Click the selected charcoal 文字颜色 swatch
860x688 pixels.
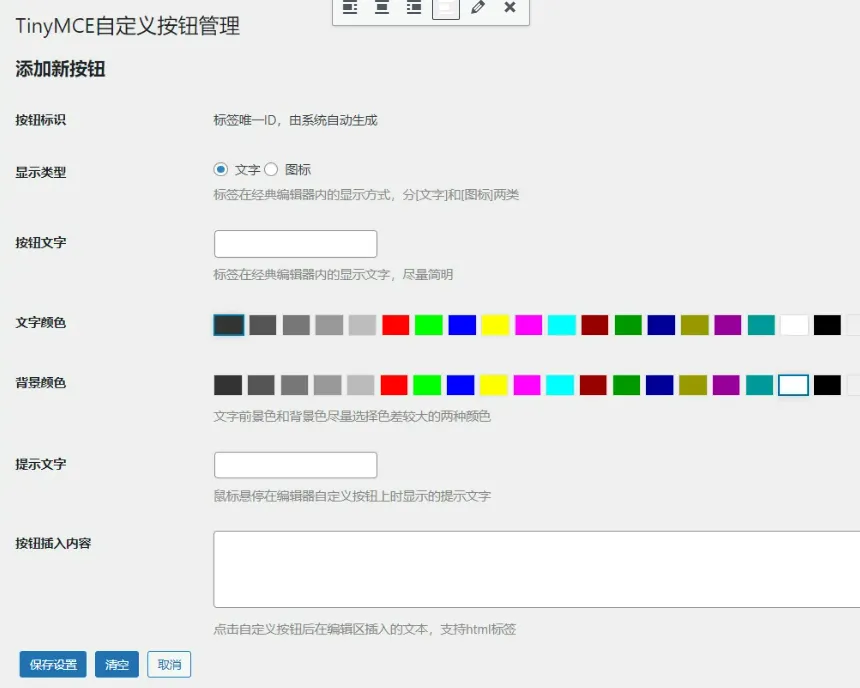pyautogui.click(x=229, y=325)
